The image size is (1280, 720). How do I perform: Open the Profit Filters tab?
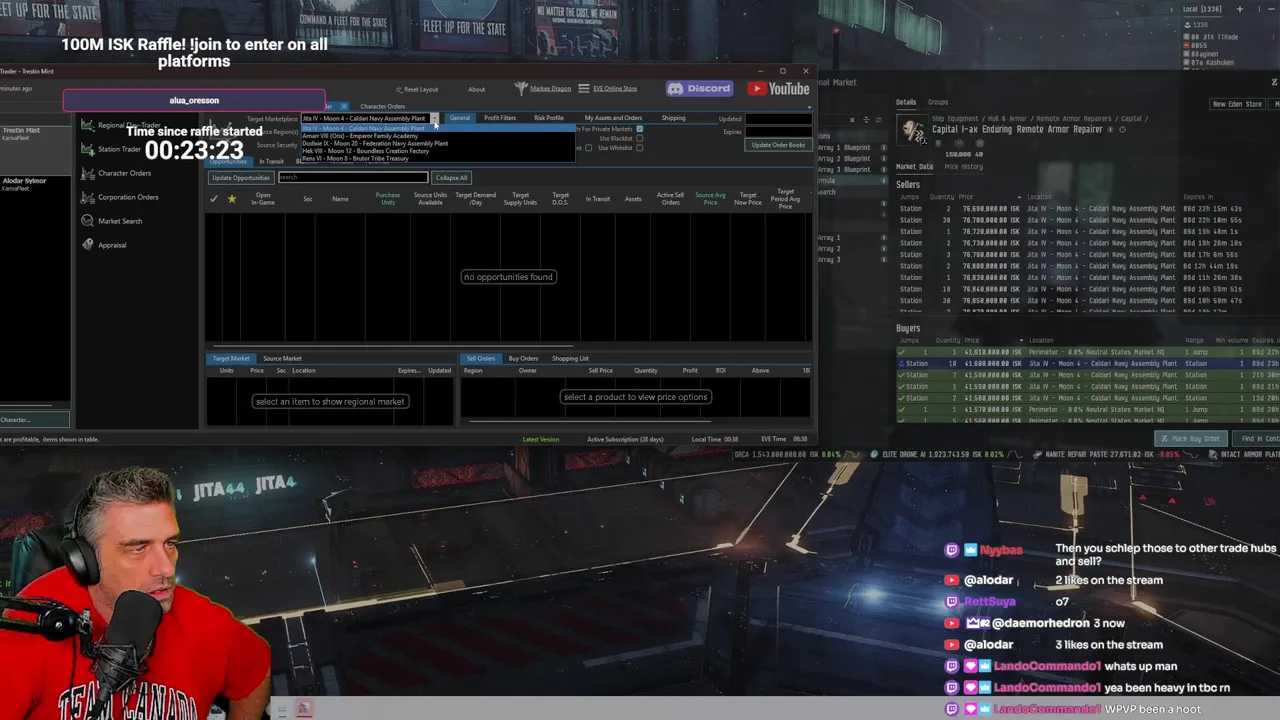[500, 118]
